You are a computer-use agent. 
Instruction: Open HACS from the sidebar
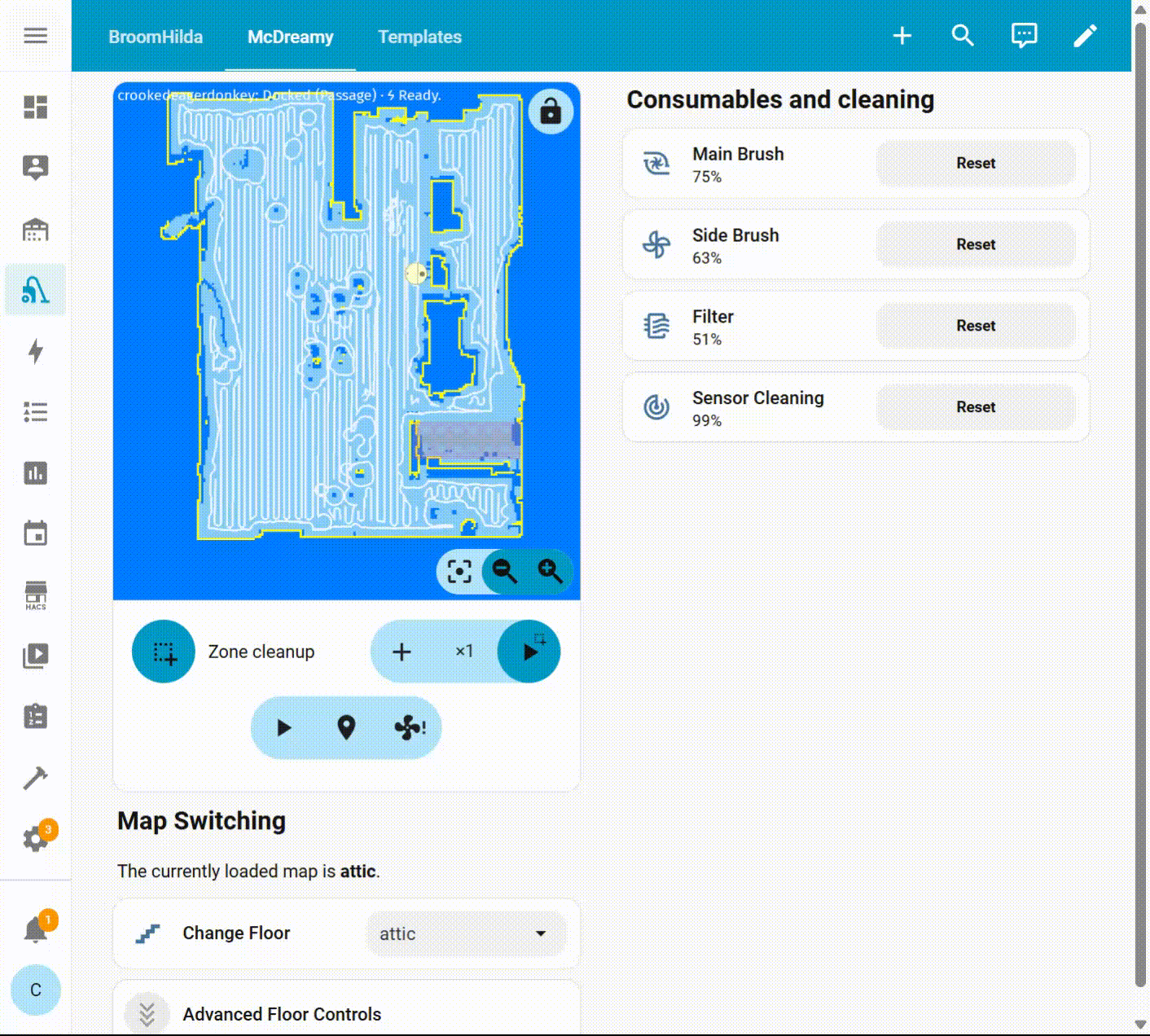coord(35,595)
